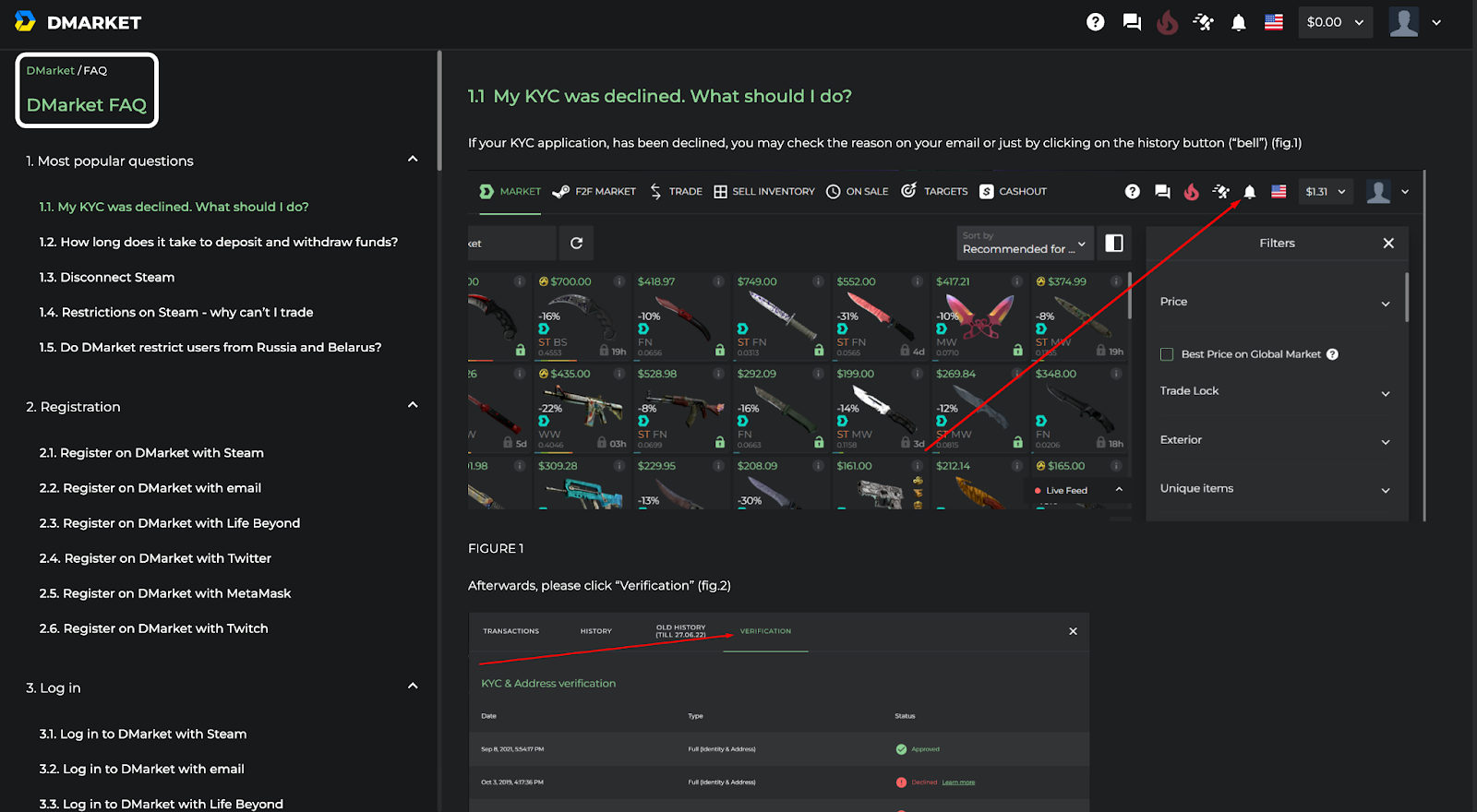
Task: Open '3.3. Log in to DMarket with Life Beyond'
Action: pyautogui.click(x=162, y=804)
